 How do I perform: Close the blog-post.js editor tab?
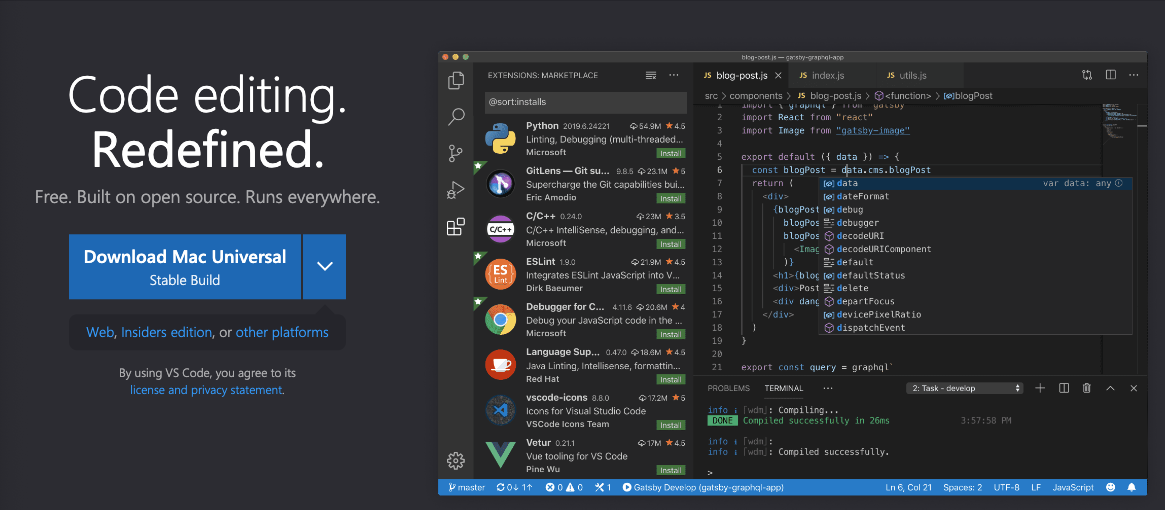(x=779, y=75)
